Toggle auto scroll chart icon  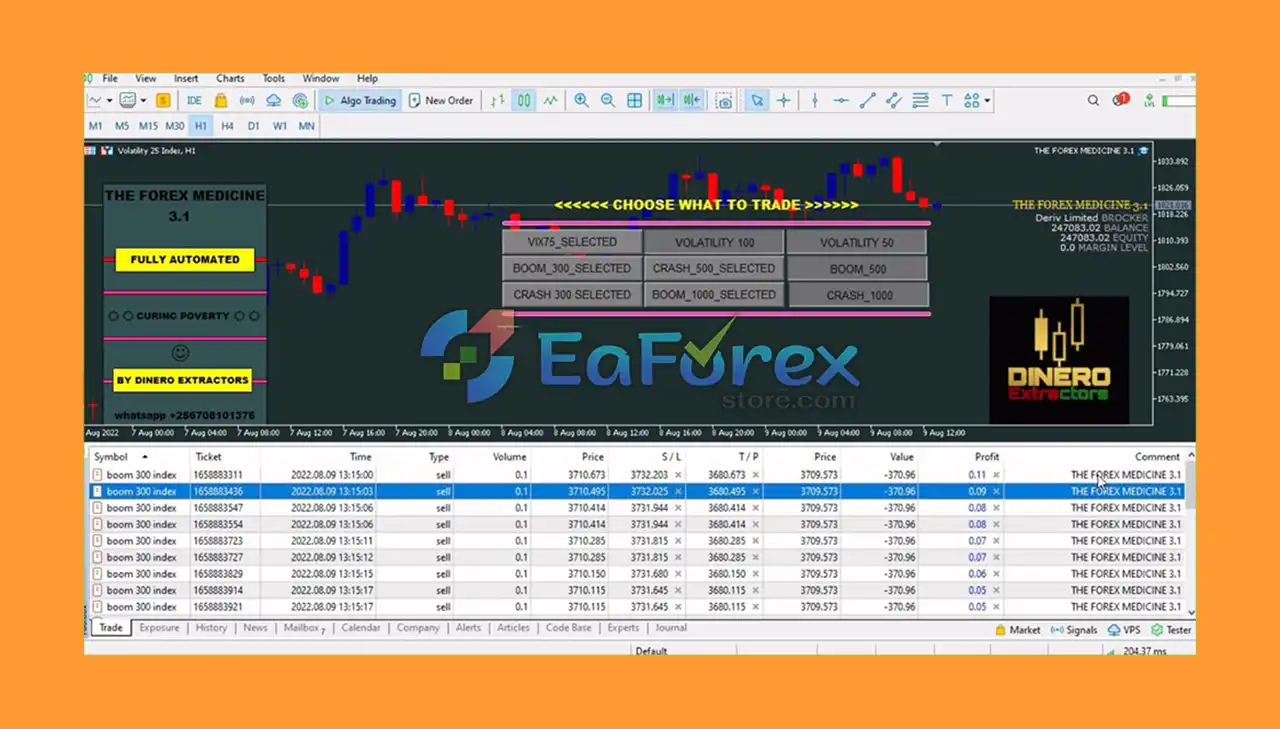(665, 100)
